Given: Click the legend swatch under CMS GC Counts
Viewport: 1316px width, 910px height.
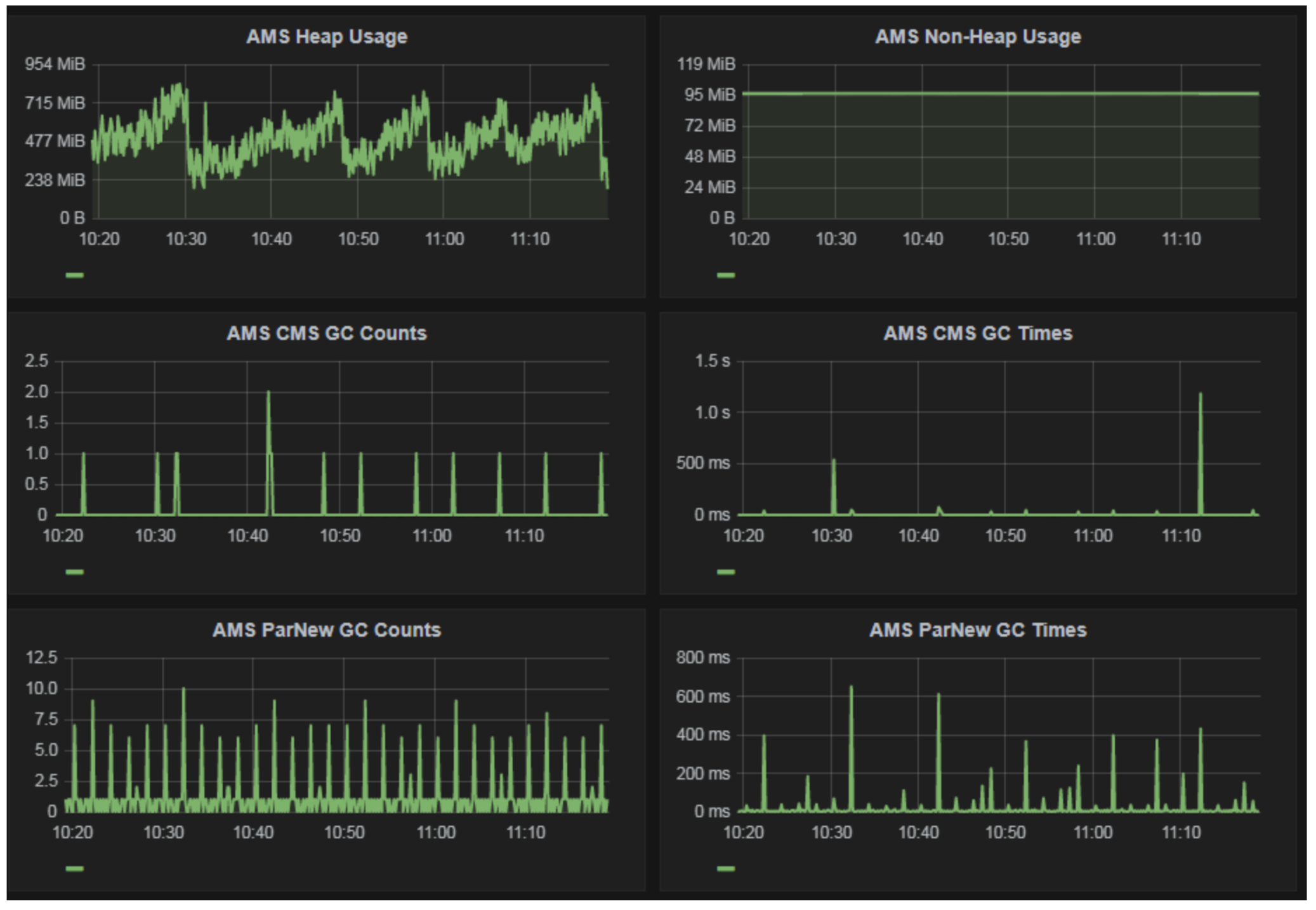Looking at the screenshot, I should click(74, 572).
